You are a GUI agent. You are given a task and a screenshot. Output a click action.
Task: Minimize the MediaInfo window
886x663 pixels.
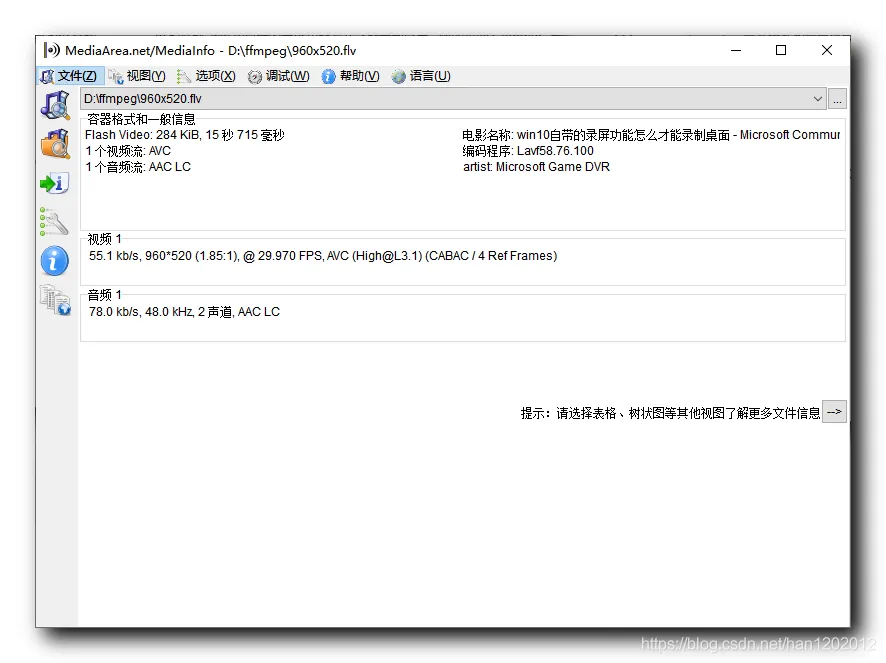point(736,50)
